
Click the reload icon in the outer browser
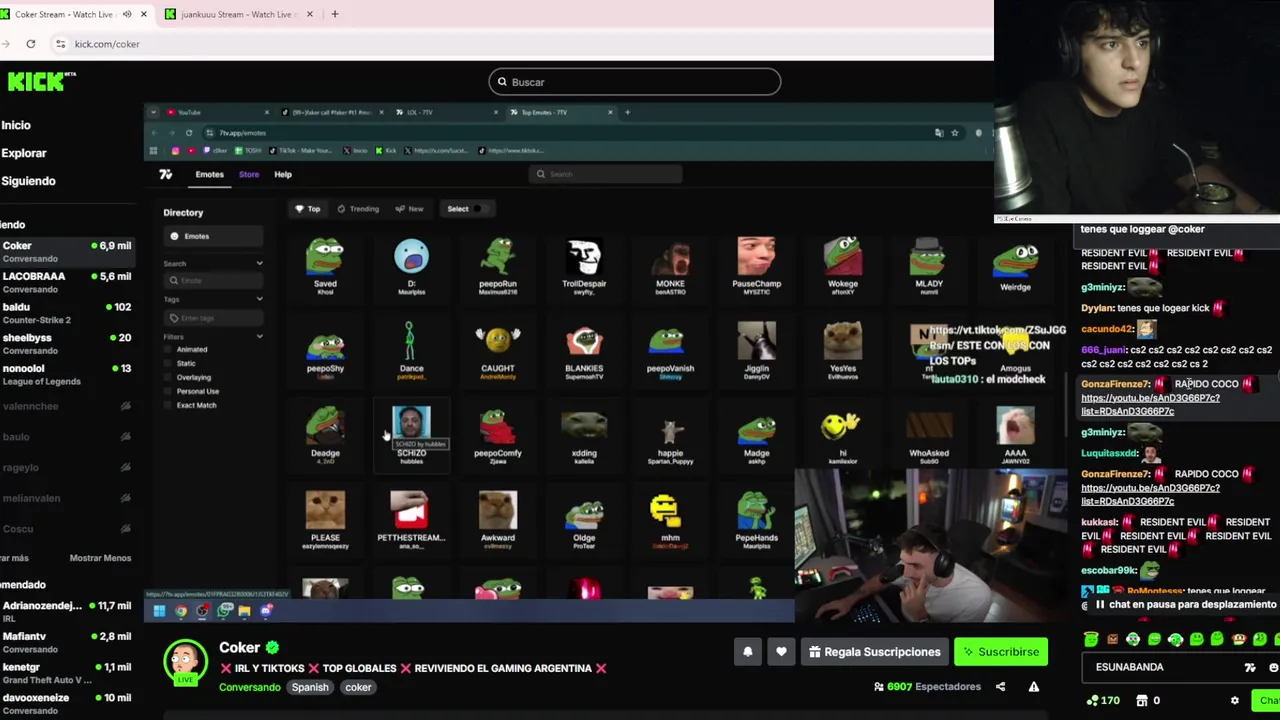31,44
